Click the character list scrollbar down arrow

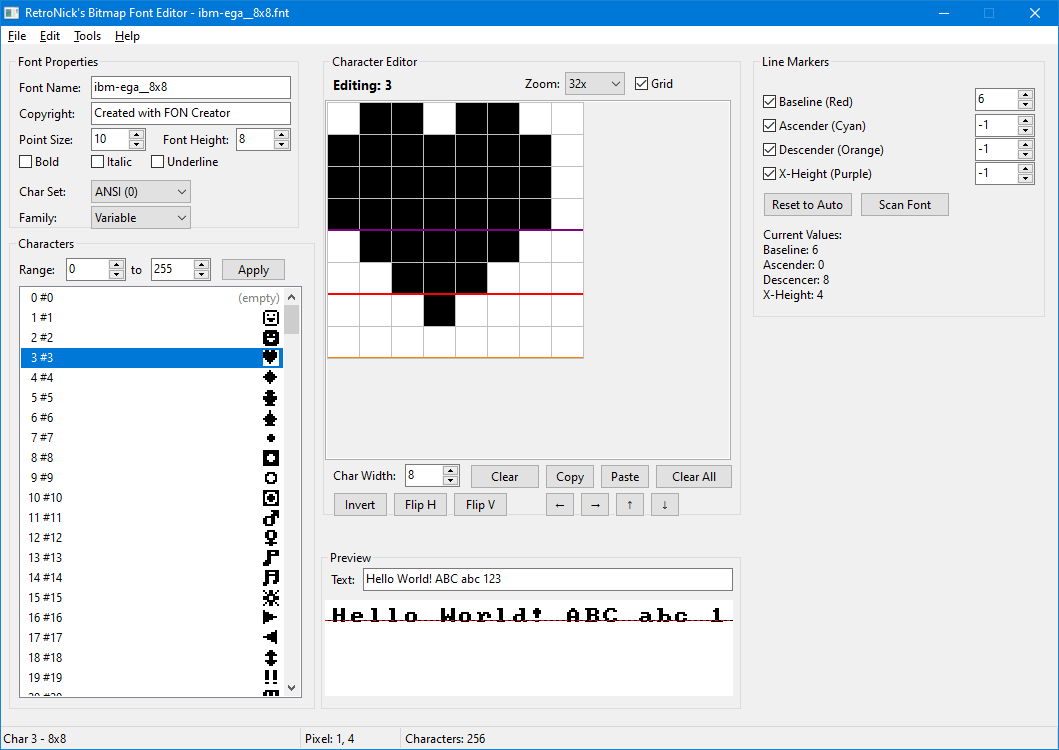[292, 688]
